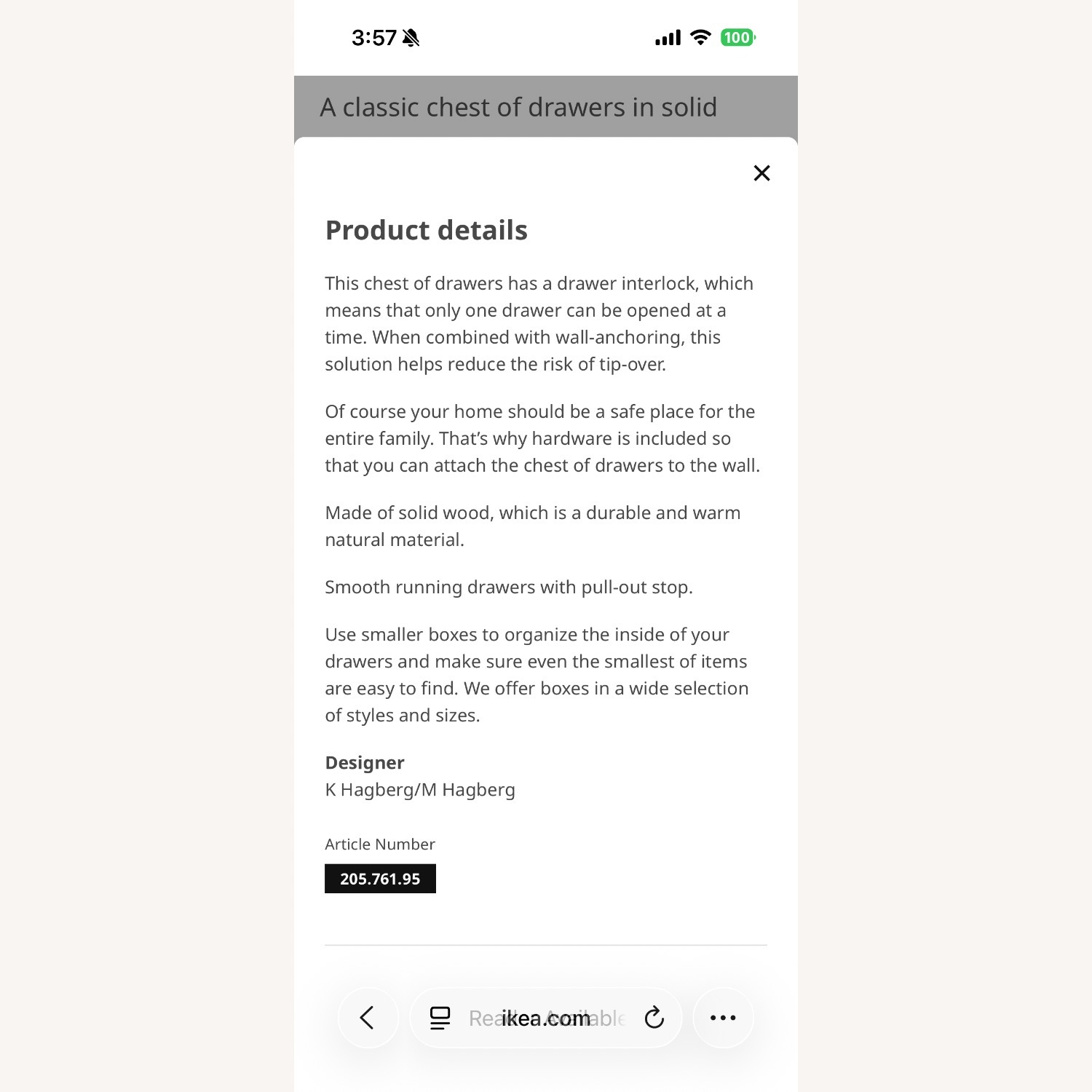Click the drawer interlock paragraph
This screenshot has height=1092, width=1092.
pyautogui.click(x=539, y=324)
